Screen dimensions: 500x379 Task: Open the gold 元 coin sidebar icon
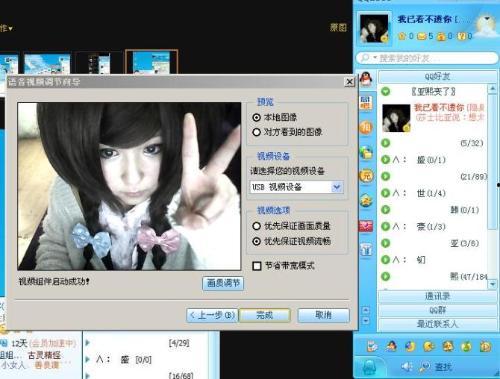[x=366, y=176]
